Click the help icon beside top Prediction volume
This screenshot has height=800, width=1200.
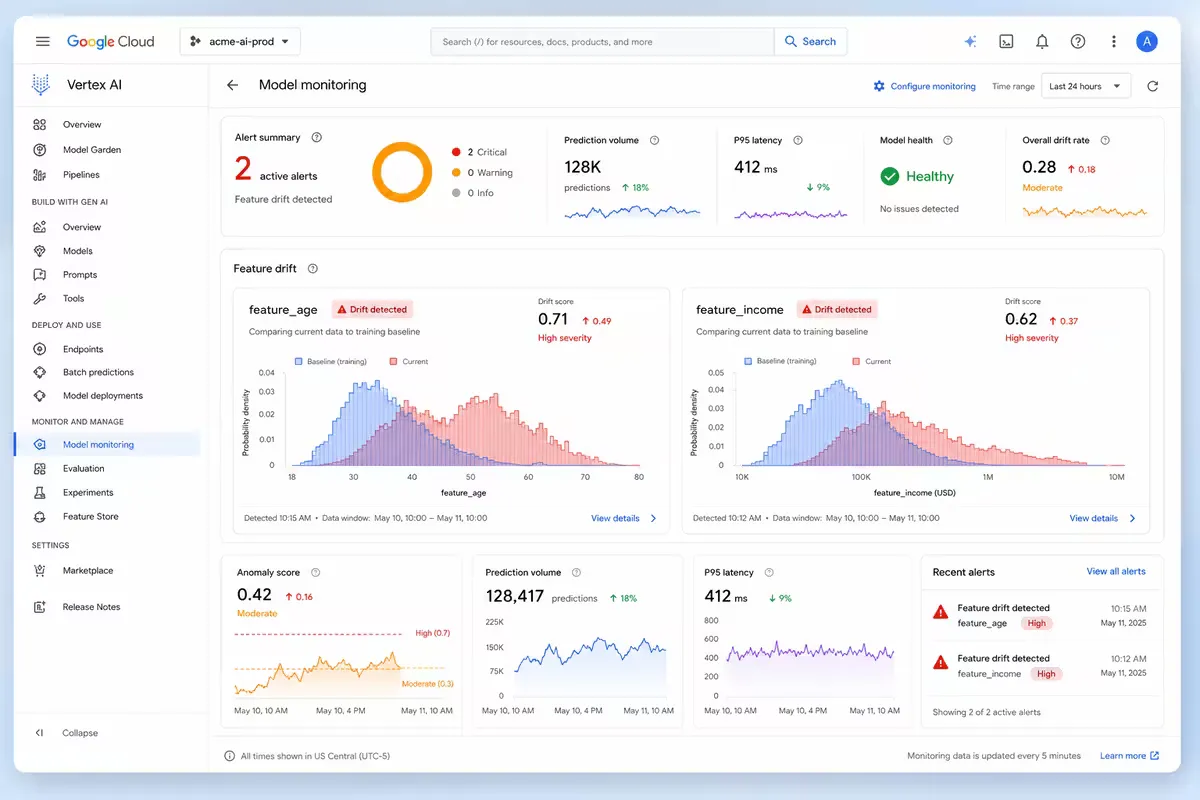pos(655,140)
